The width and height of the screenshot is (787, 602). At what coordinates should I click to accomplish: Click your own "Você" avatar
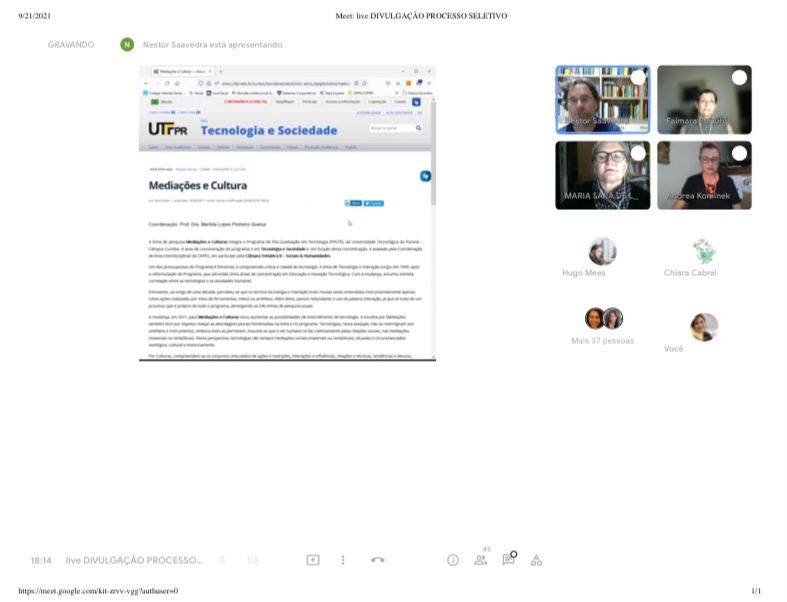tap(704, 327)
